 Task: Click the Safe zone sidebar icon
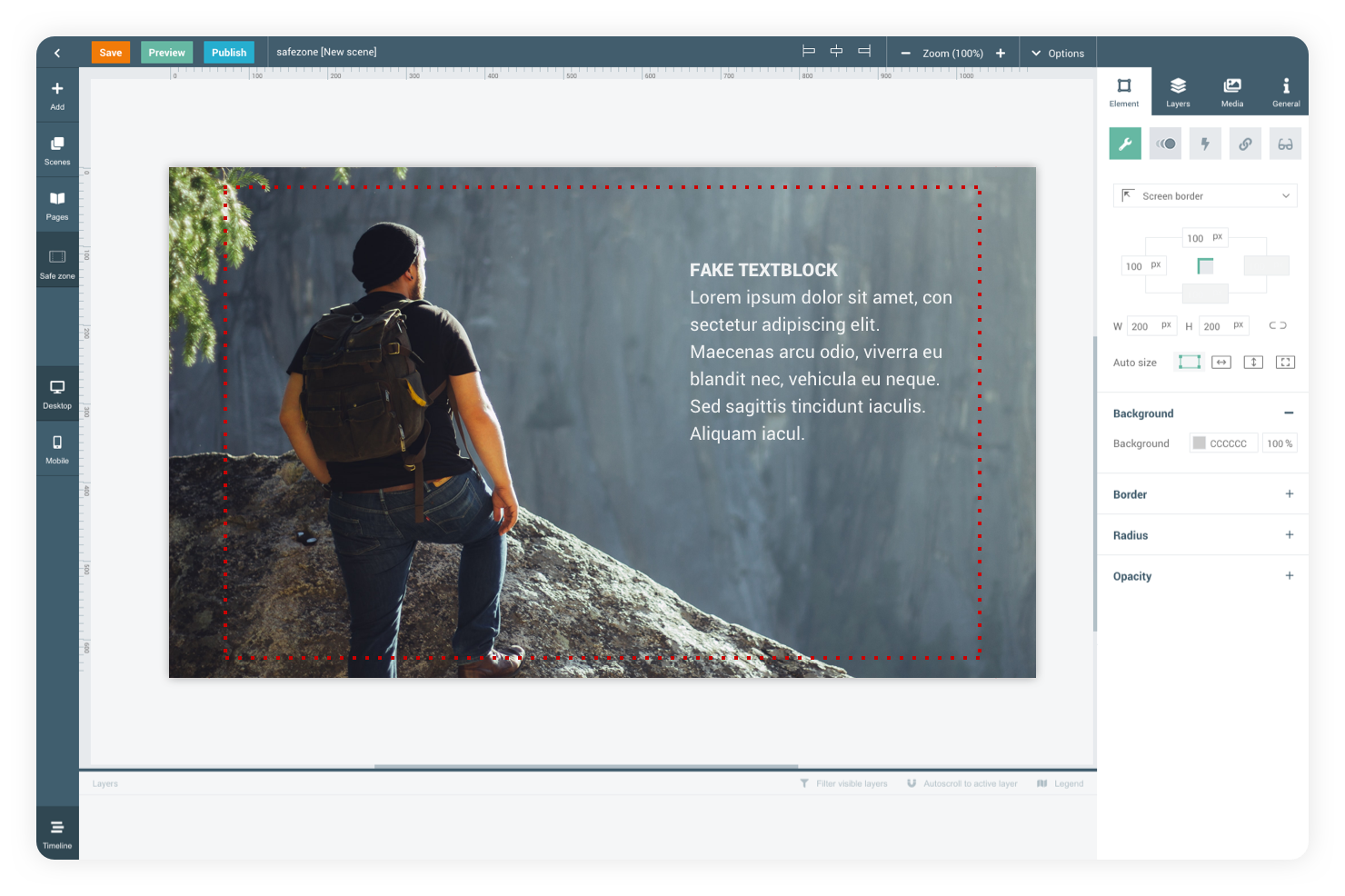coord(57,264)
